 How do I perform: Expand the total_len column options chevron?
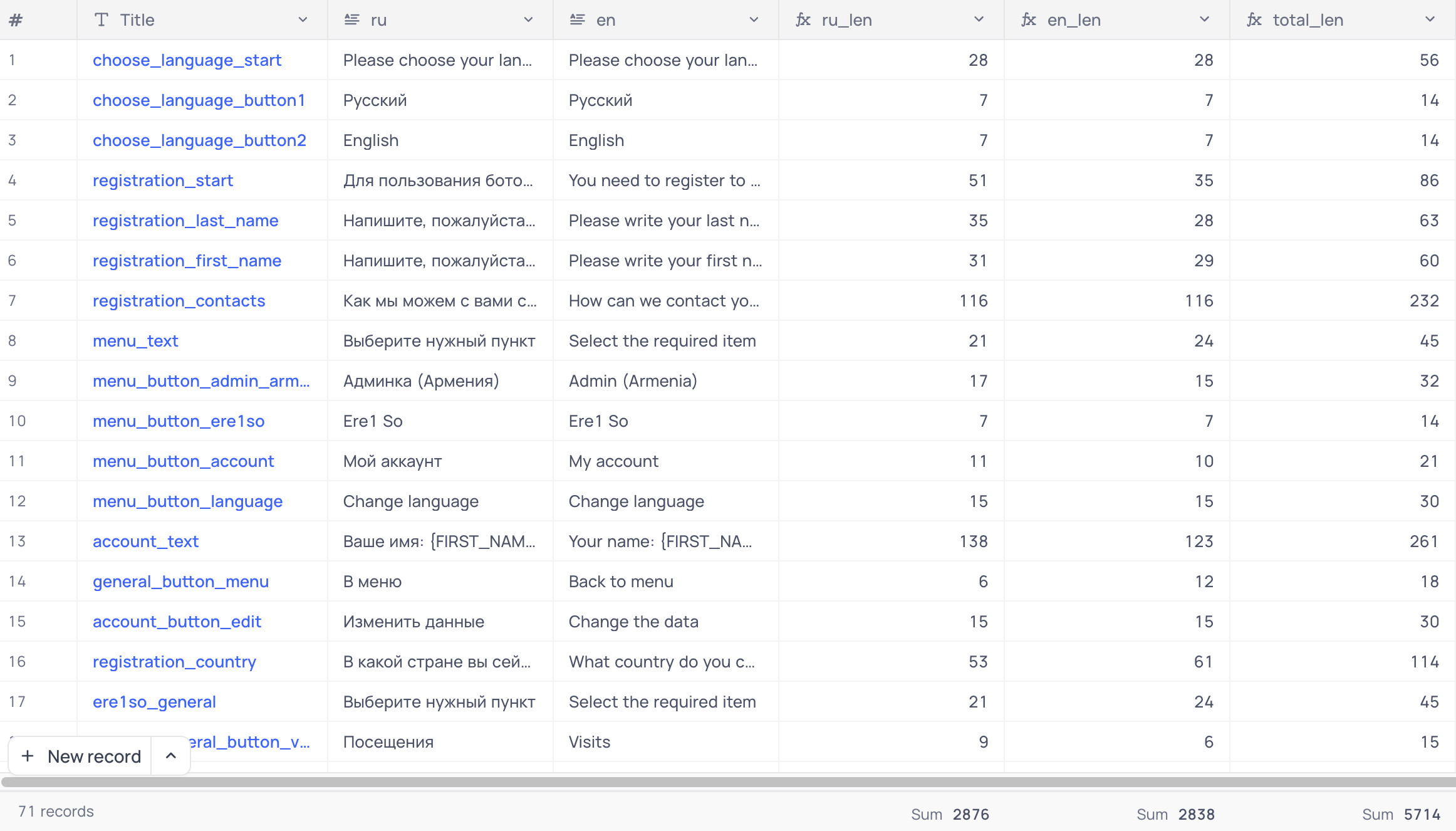[x=1430, y=20]
